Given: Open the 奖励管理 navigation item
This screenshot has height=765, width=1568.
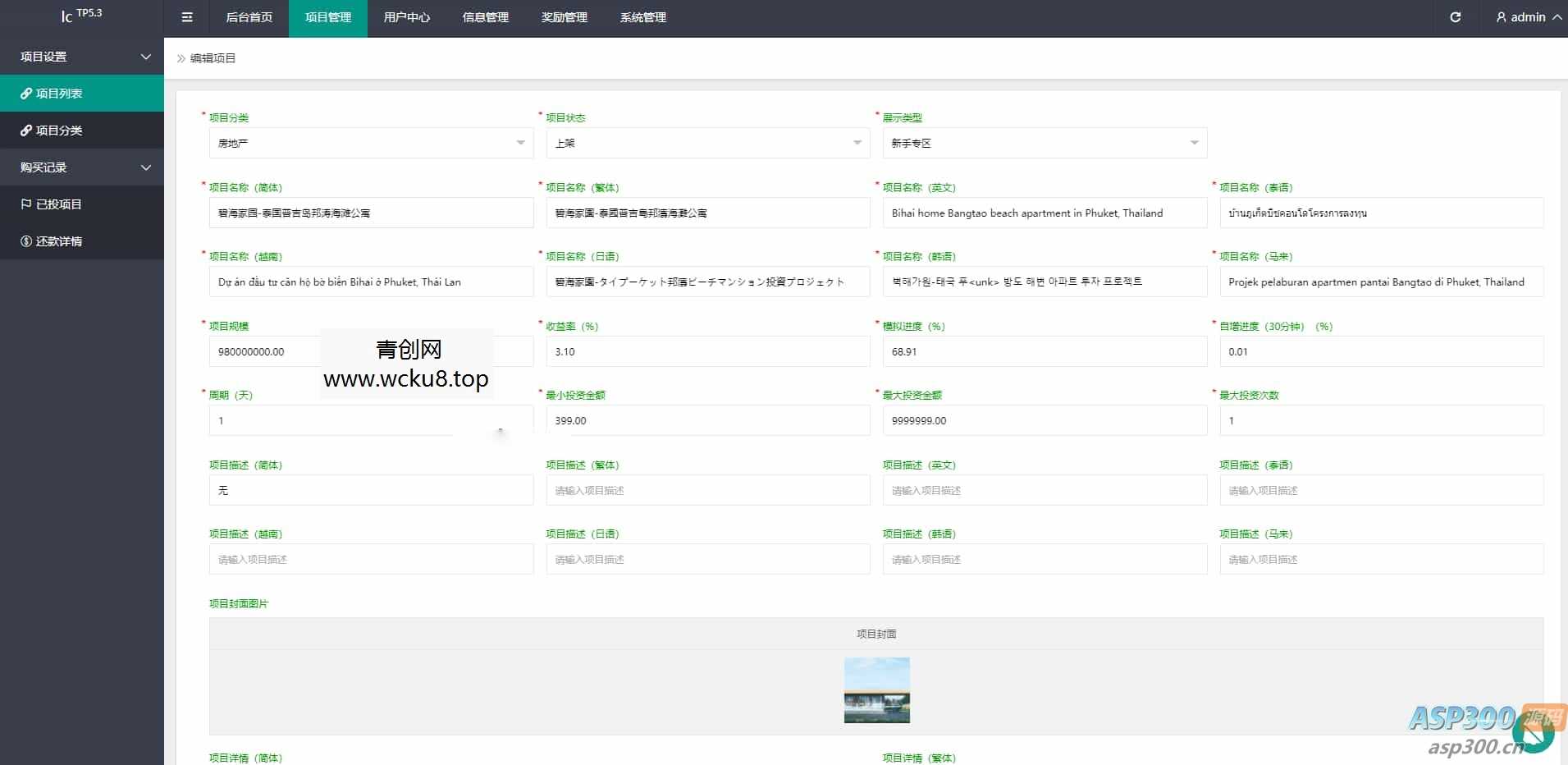Looking at the screenshot, I should point(564,17).
